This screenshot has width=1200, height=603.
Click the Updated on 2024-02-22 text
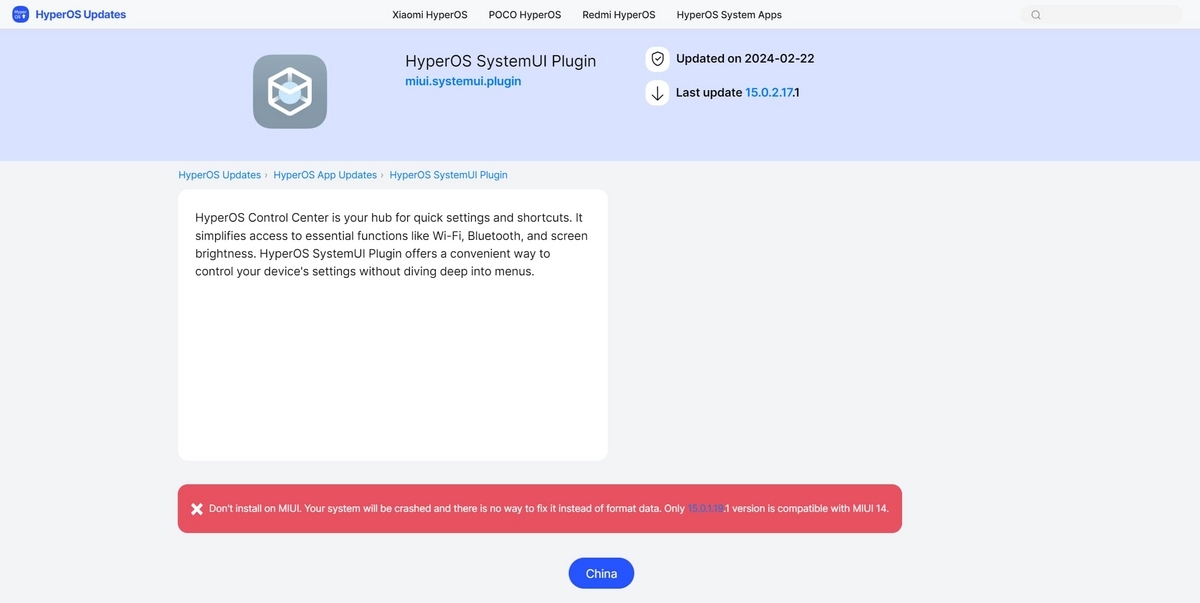(745, 59)
